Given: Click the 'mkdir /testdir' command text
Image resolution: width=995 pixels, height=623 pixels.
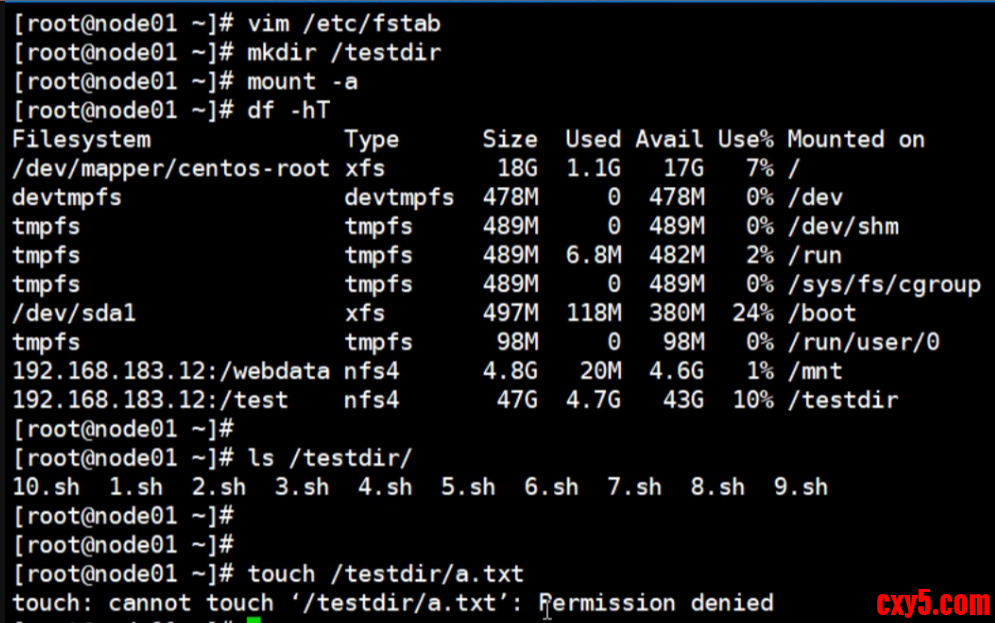Looking at the screenshot, I should coord(344,52).
